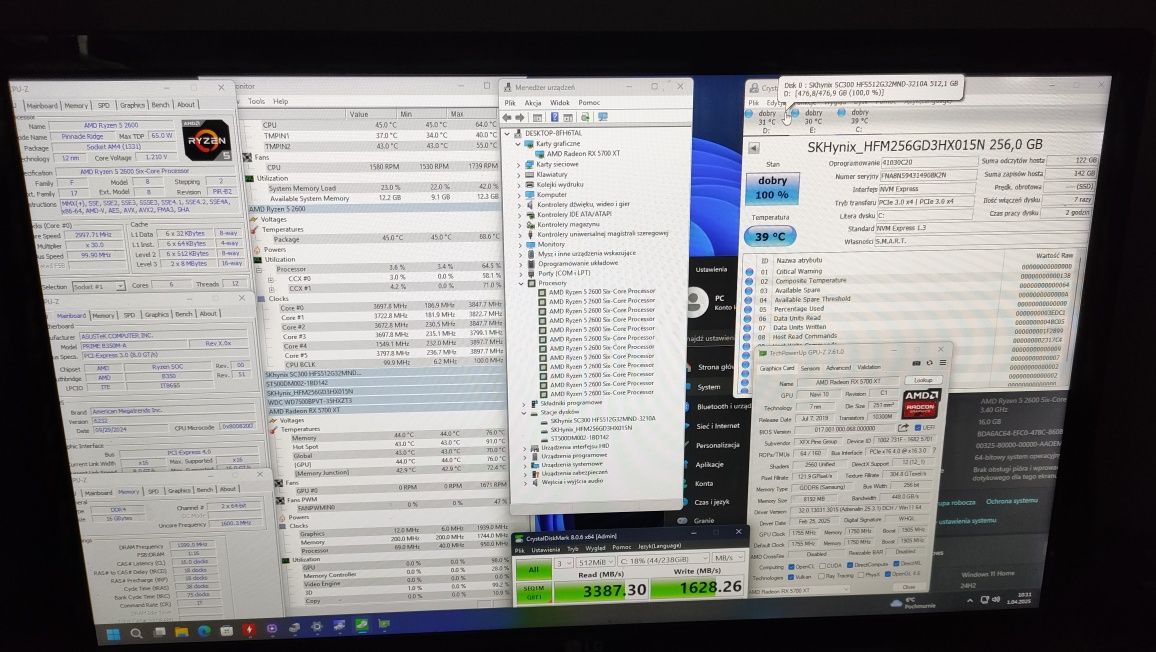Open the Bench tab in CPU-Z processor window

point(160,105)
